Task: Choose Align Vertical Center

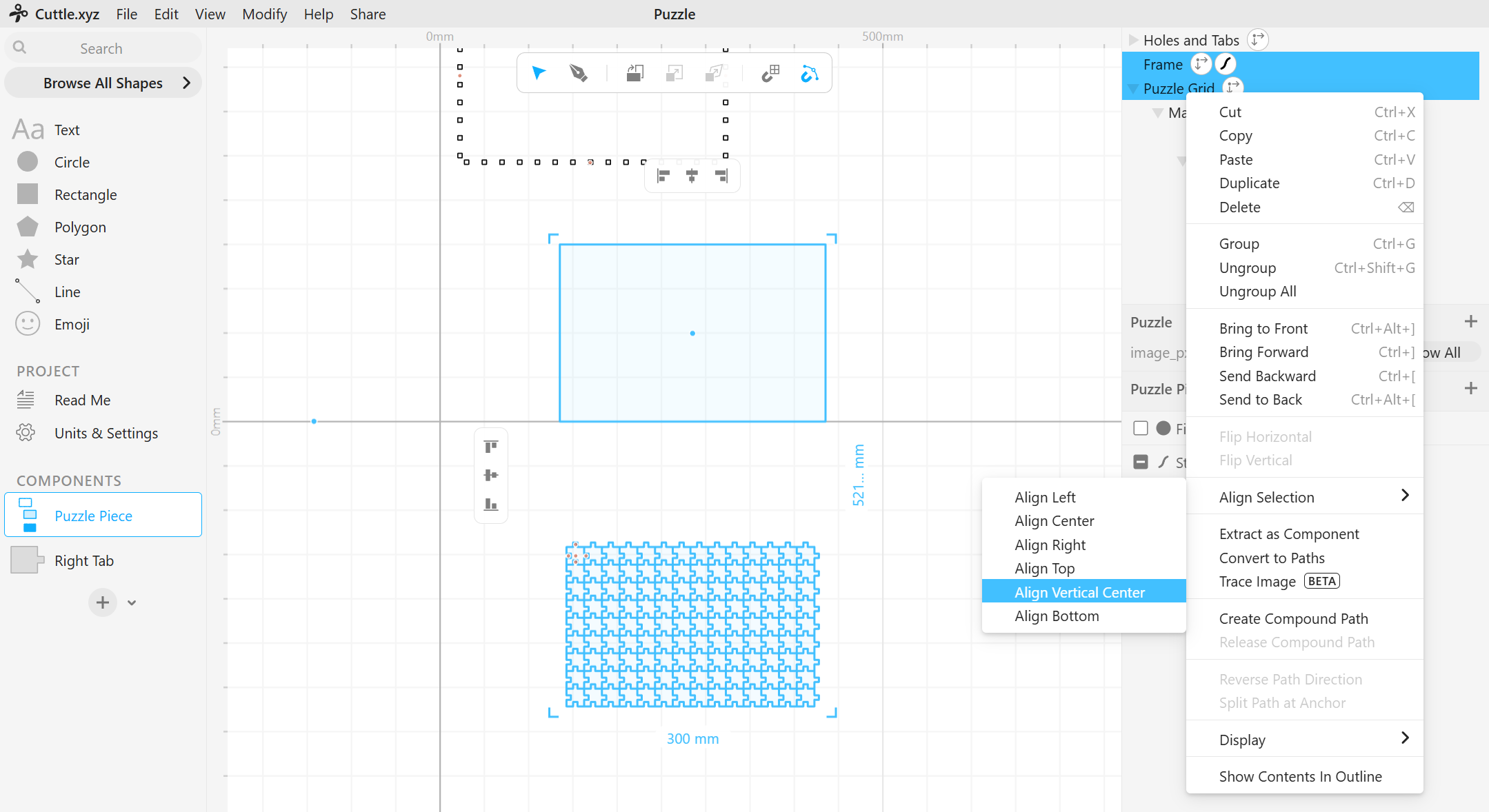Action: 1083,592
